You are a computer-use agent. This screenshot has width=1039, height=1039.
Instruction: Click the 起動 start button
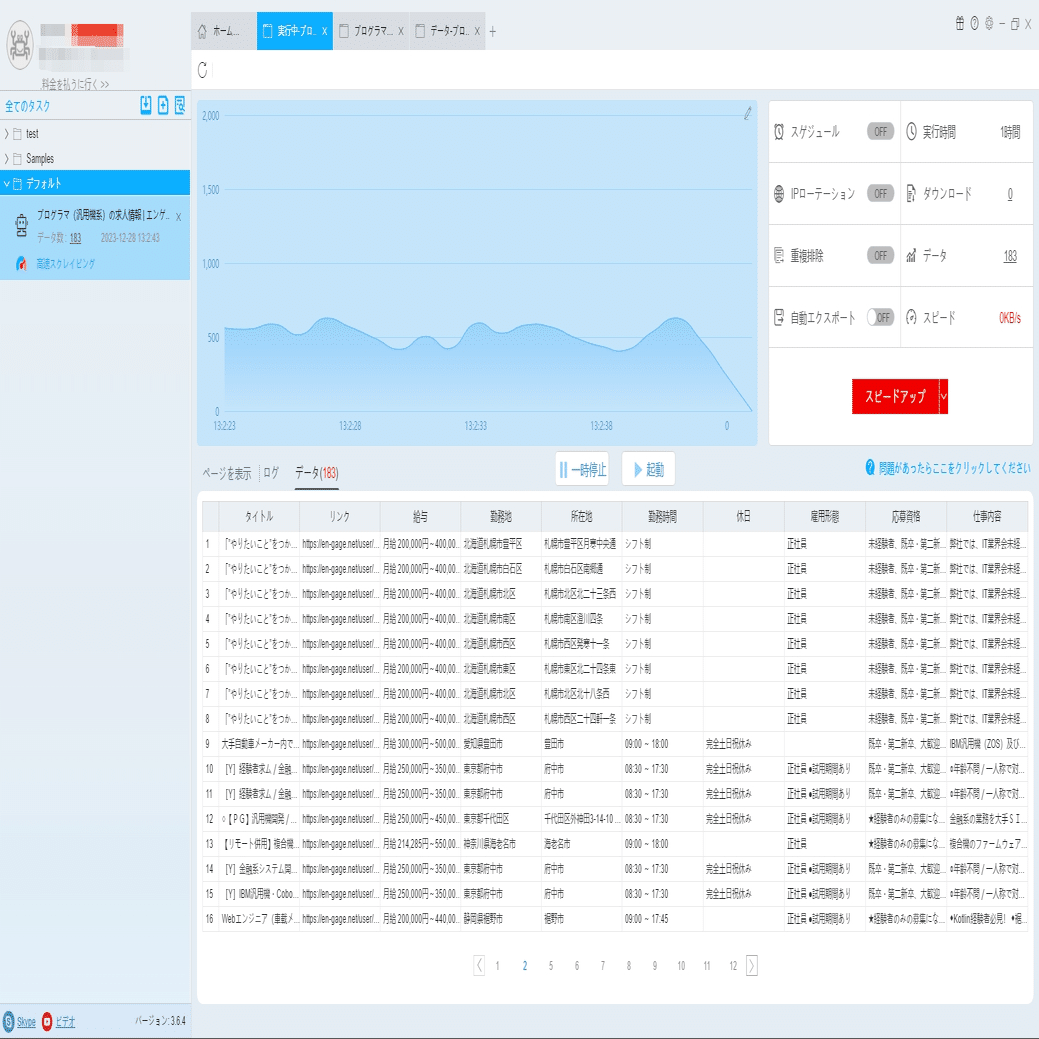click(648, 469)
